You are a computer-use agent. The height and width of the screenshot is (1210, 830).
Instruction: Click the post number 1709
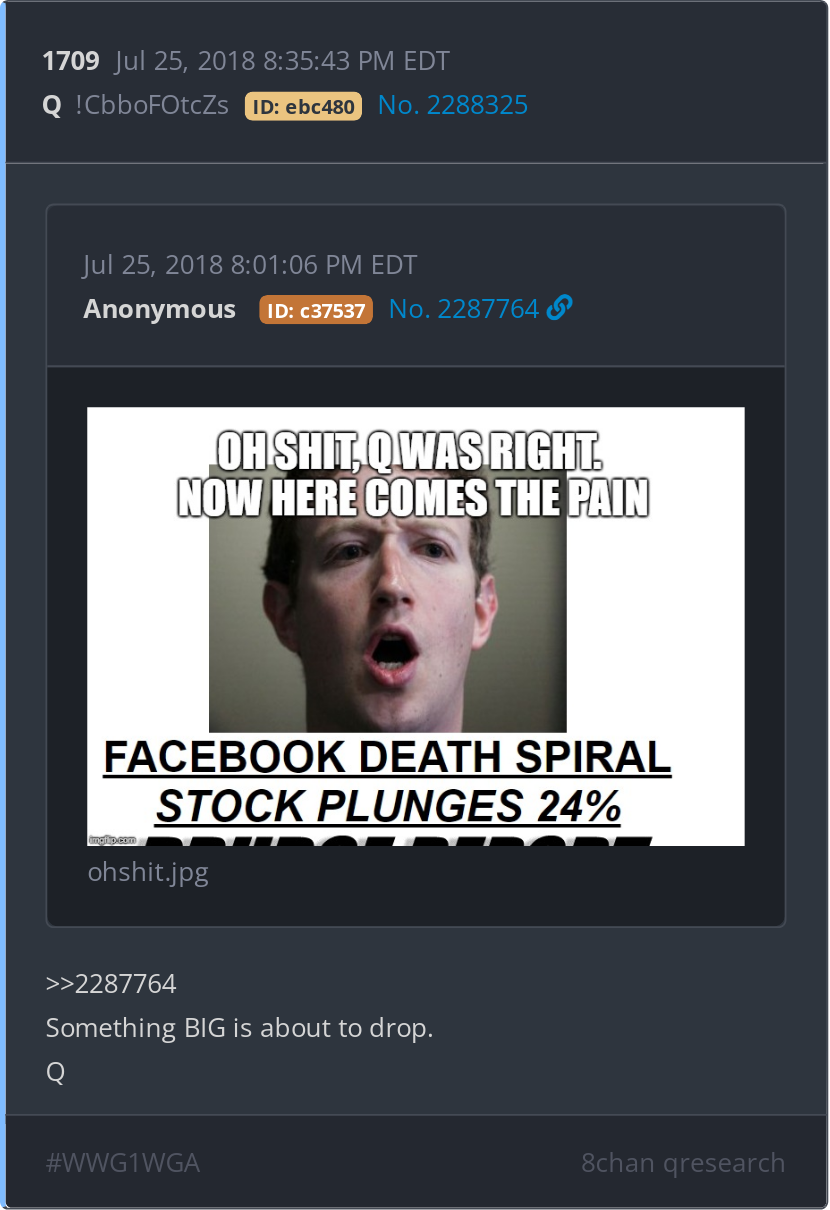71,61
